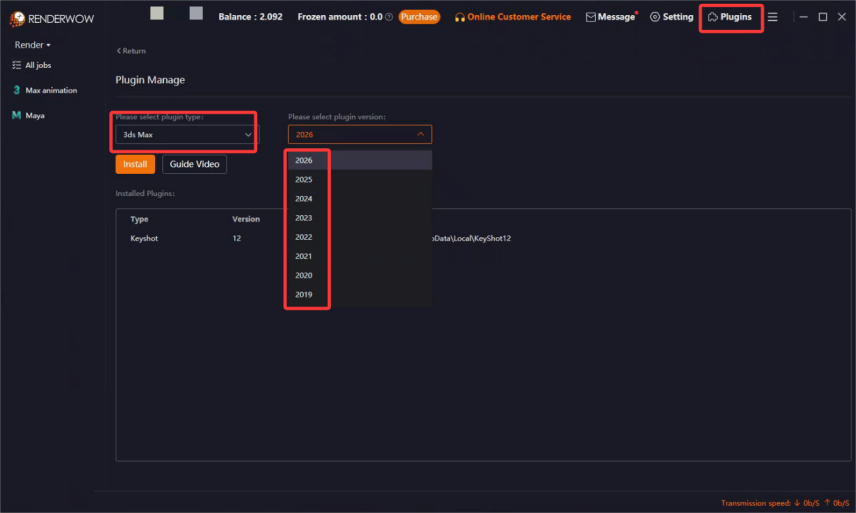This screenshot has width=856, height=513.
Task: Open Online Customer Service
Action: pos(513,17)
